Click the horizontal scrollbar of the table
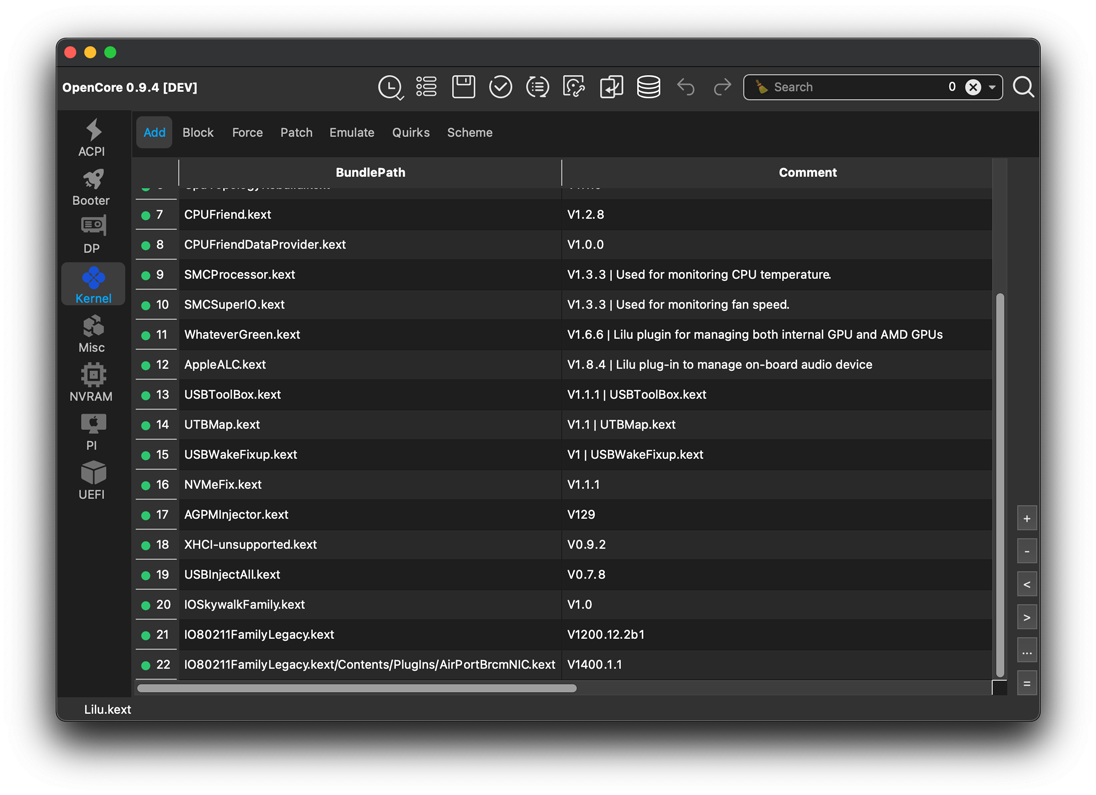 click(x=356, y=688)
